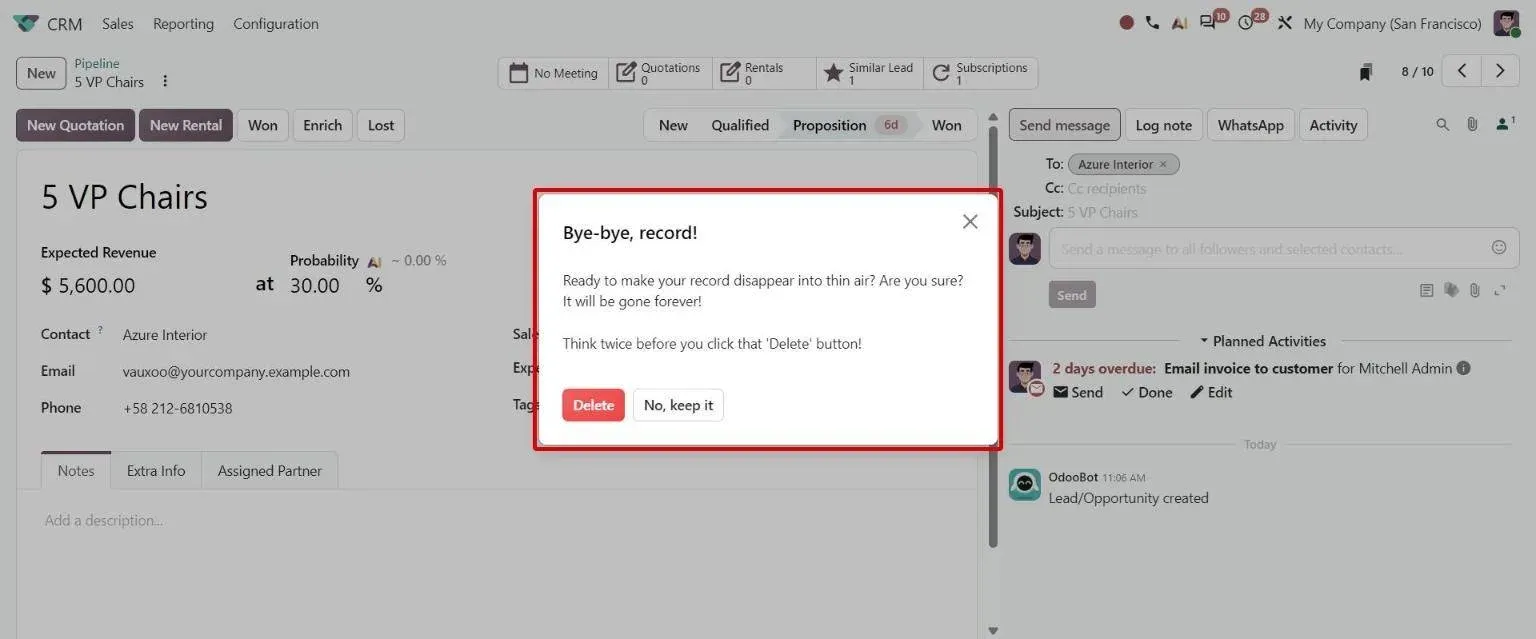
Task: Click the New Quotation button
Action: [x=75, y=125]
